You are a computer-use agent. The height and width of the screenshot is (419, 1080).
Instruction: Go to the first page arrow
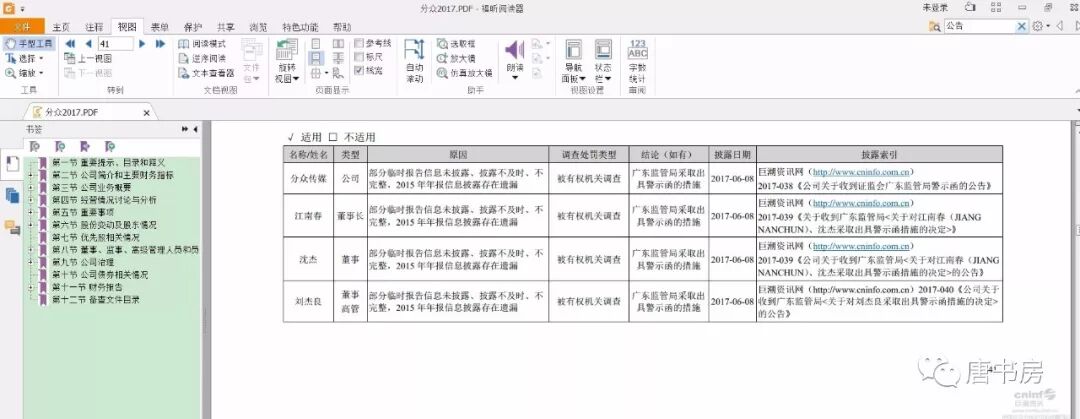(x=70, y=43)
